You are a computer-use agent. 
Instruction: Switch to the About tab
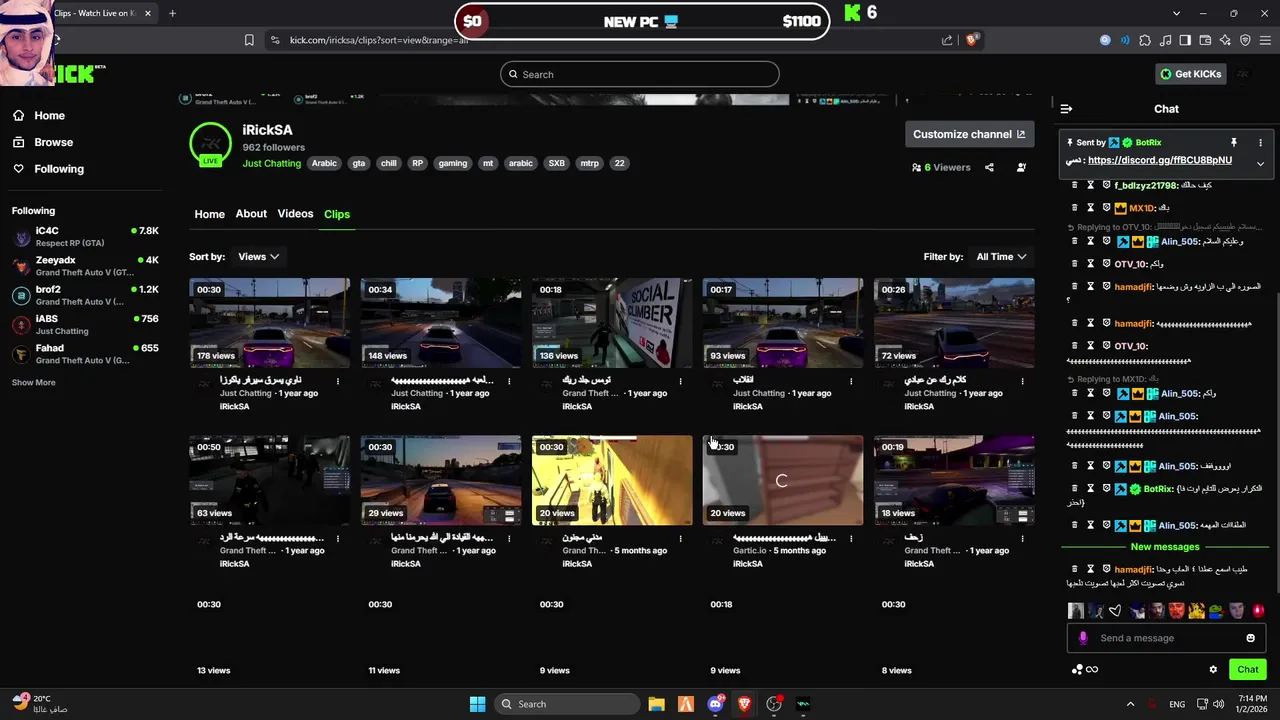[x=251, y=214]
